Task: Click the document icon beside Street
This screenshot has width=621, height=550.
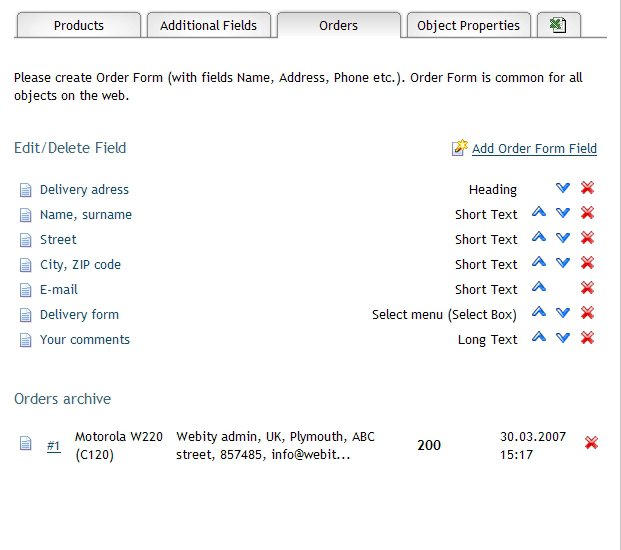Action: pos(25,240)
